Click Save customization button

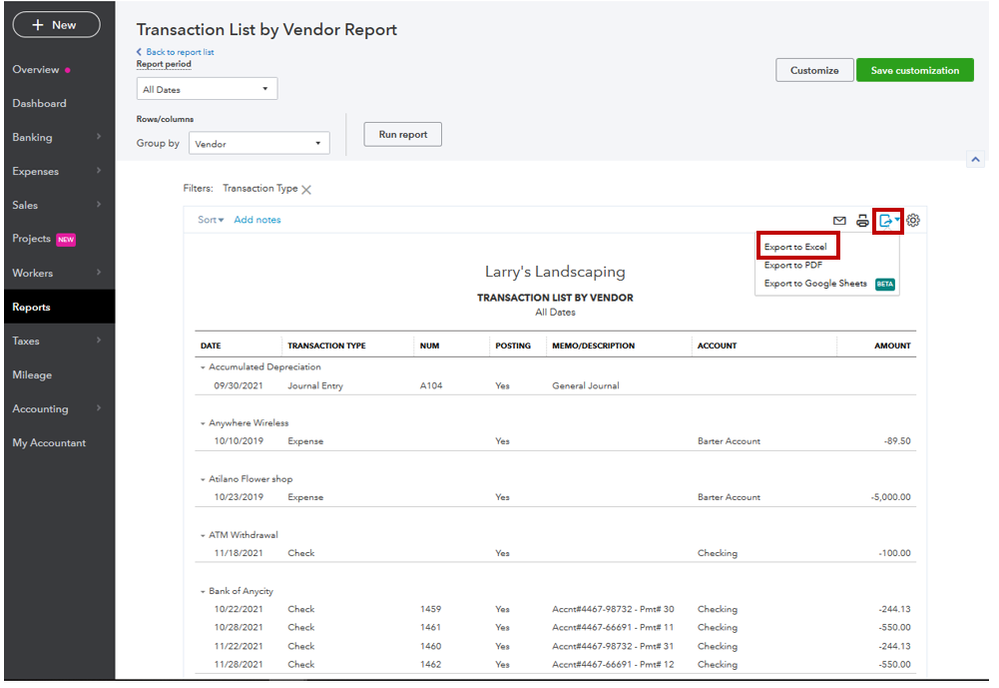click(x=914, y=70)
